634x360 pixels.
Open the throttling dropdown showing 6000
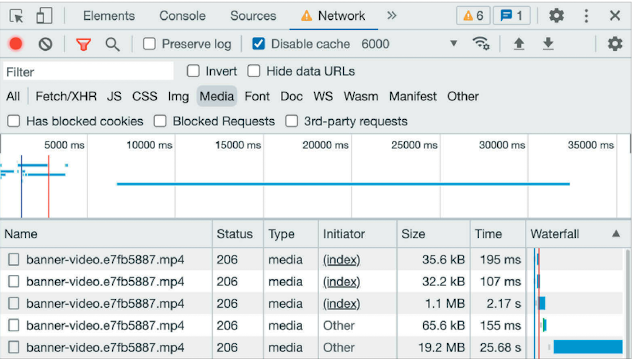click(x=409, y=44)
